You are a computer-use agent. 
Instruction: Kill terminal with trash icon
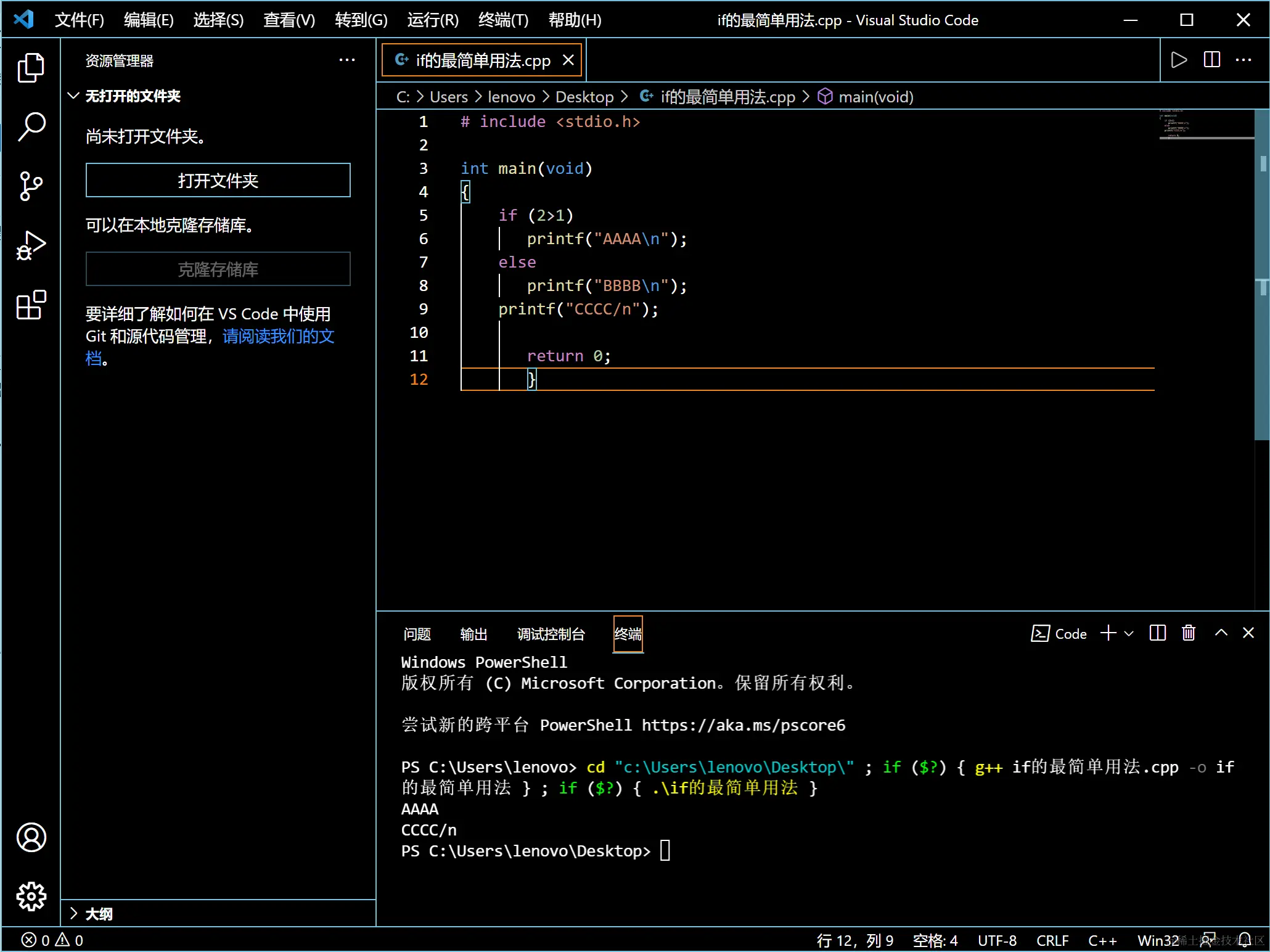point(1188,633)
